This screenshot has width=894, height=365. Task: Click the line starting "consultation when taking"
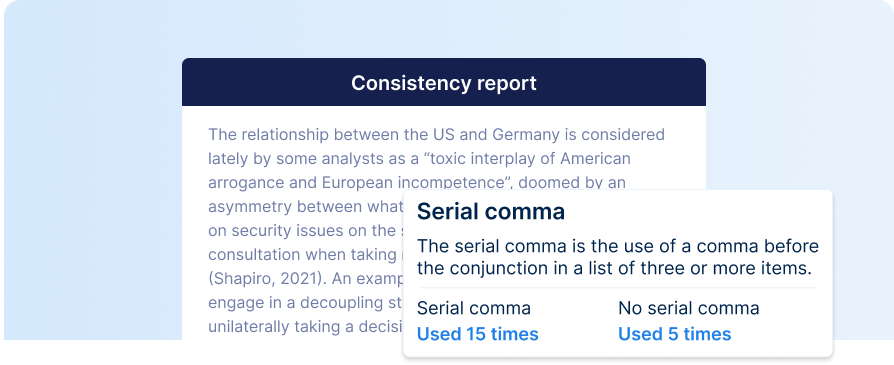pos(305,254)
